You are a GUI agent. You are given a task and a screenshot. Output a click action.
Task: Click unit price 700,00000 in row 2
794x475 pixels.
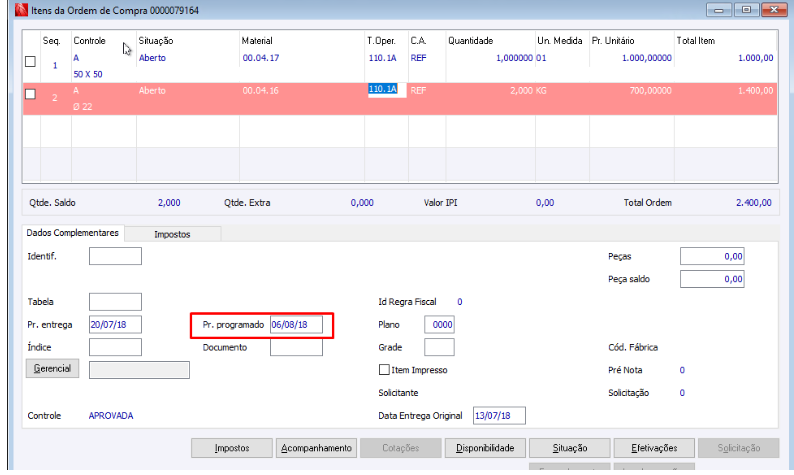click(651, 91)
